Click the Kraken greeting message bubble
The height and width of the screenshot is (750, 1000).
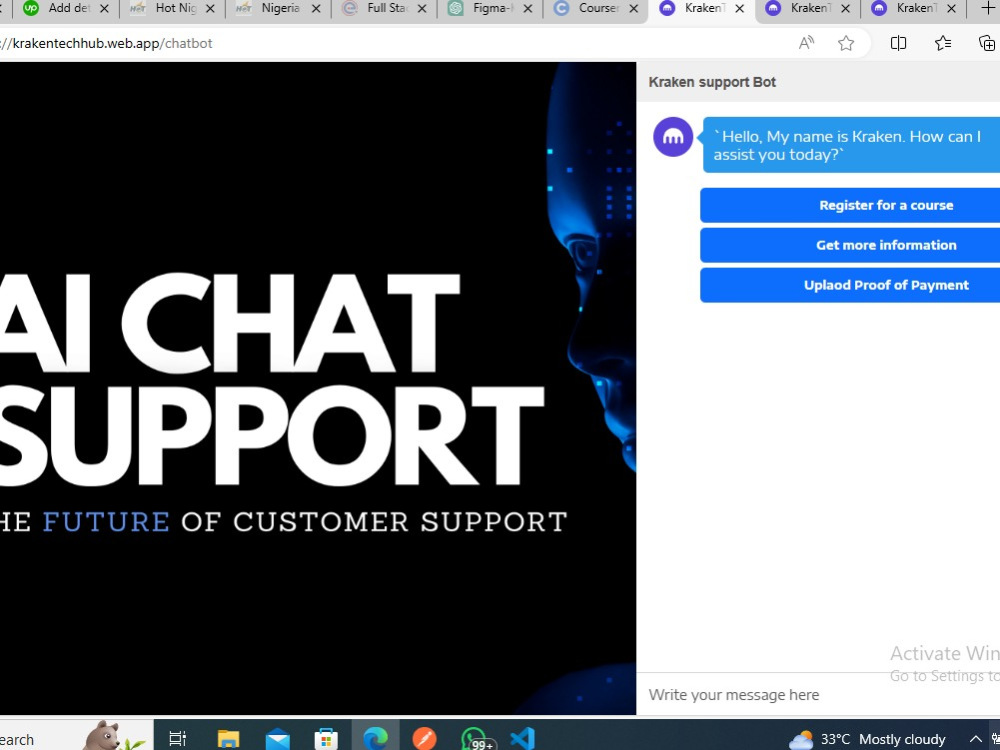click(x=851, y=145)
